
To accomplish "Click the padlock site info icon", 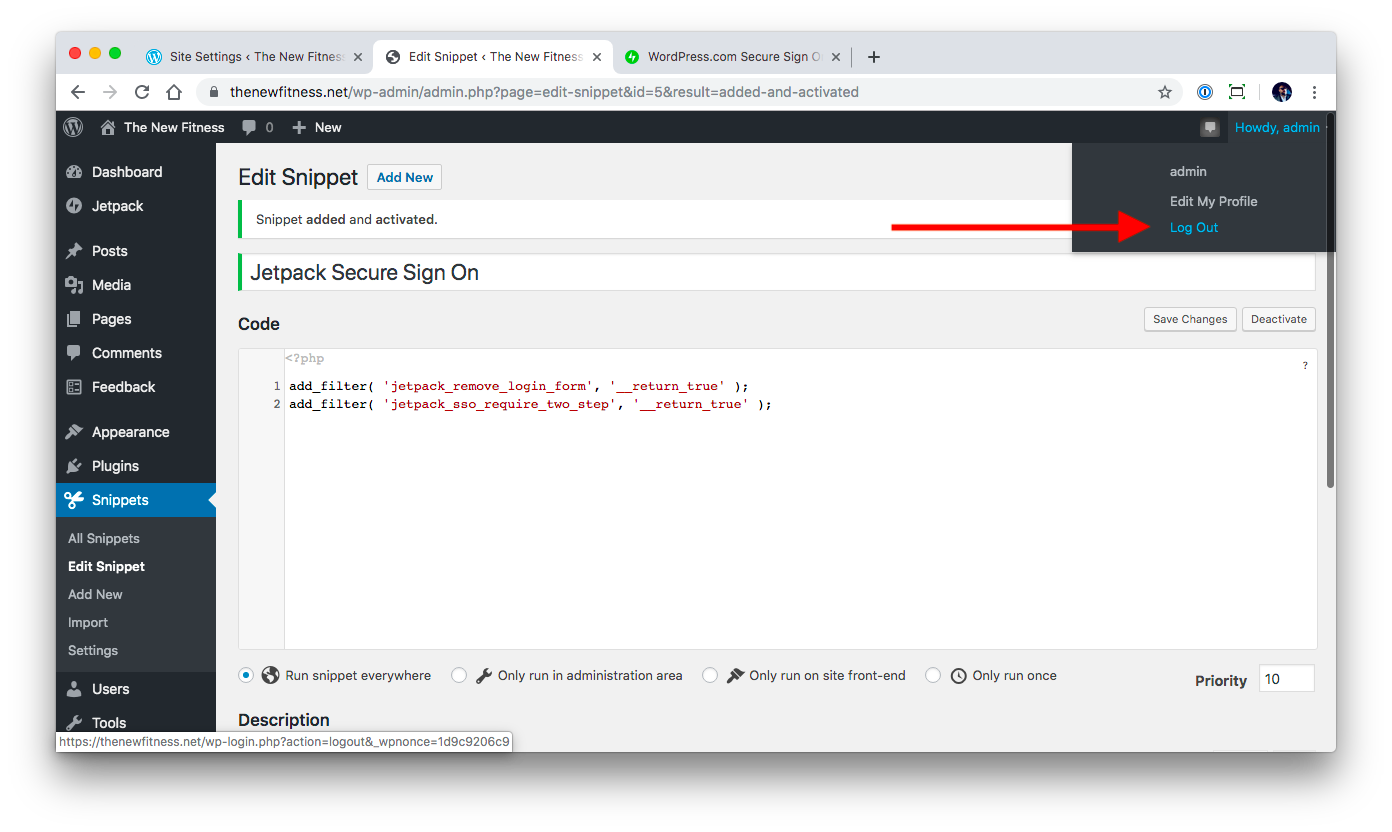I will pyautogui.click(x=213, y=92).
